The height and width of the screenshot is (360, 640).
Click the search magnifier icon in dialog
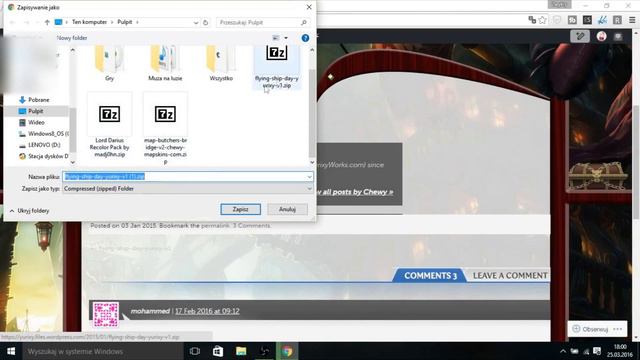pyautogui.click(x=304, y=22)
